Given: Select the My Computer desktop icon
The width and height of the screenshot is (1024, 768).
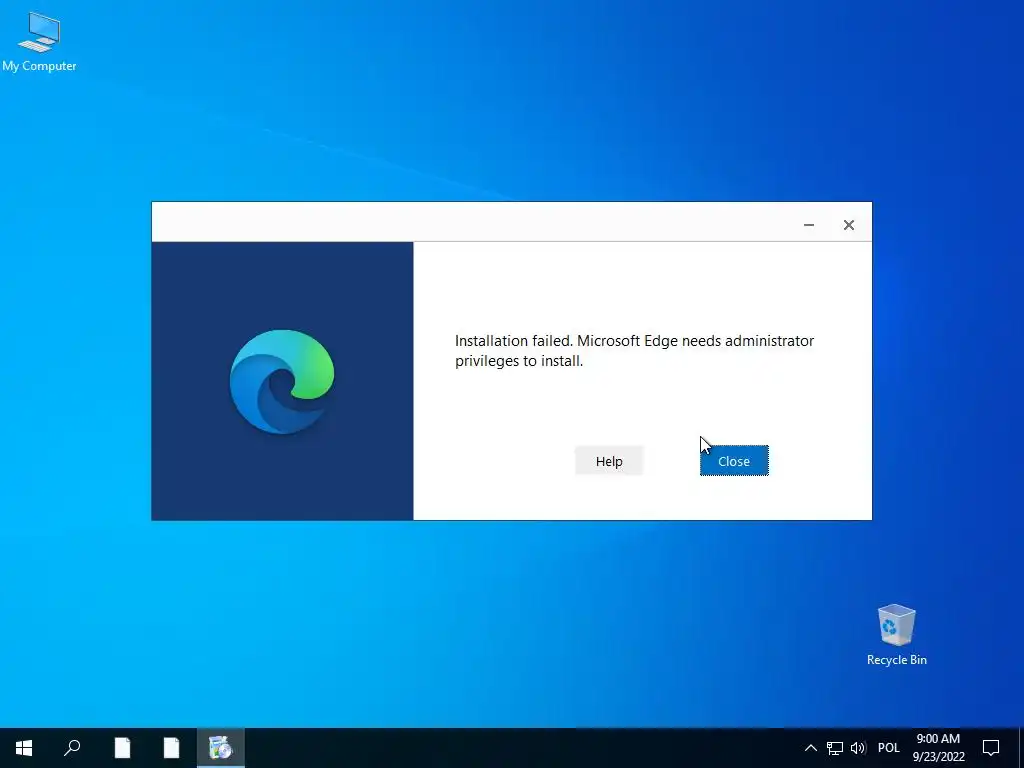Looking at the screenshot, I should coord(39,42).
